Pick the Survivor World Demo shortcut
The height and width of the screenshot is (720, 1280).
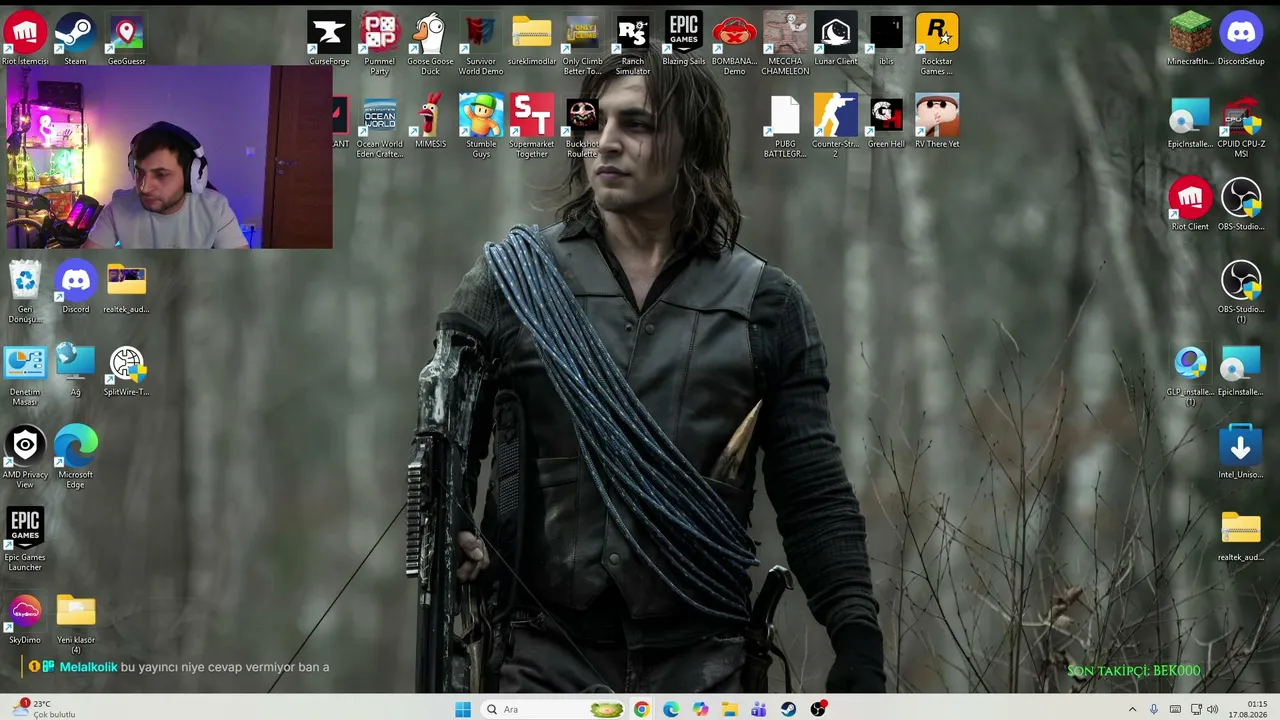pyautogui.click(x=481, y=44)
